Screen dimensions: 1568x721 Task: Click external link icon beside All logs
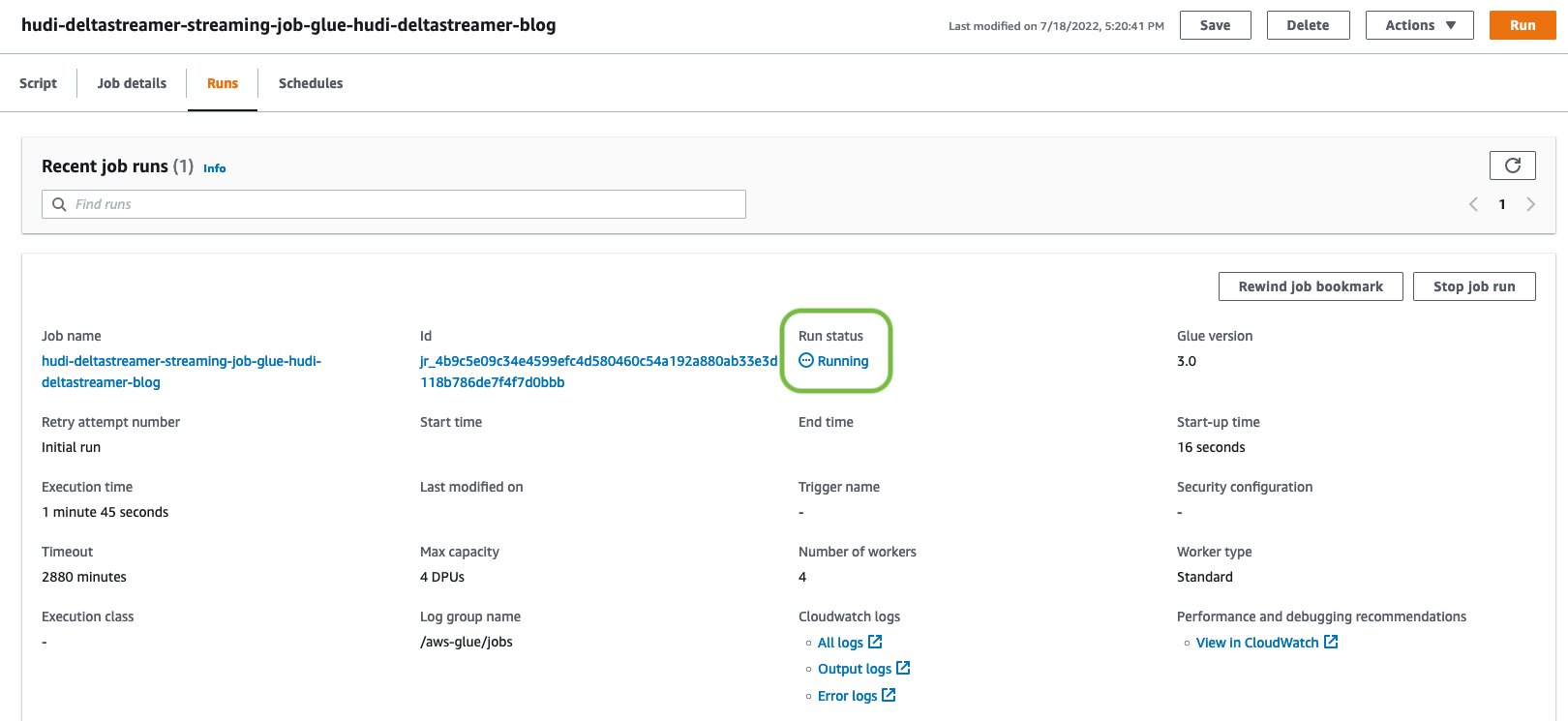875,642
